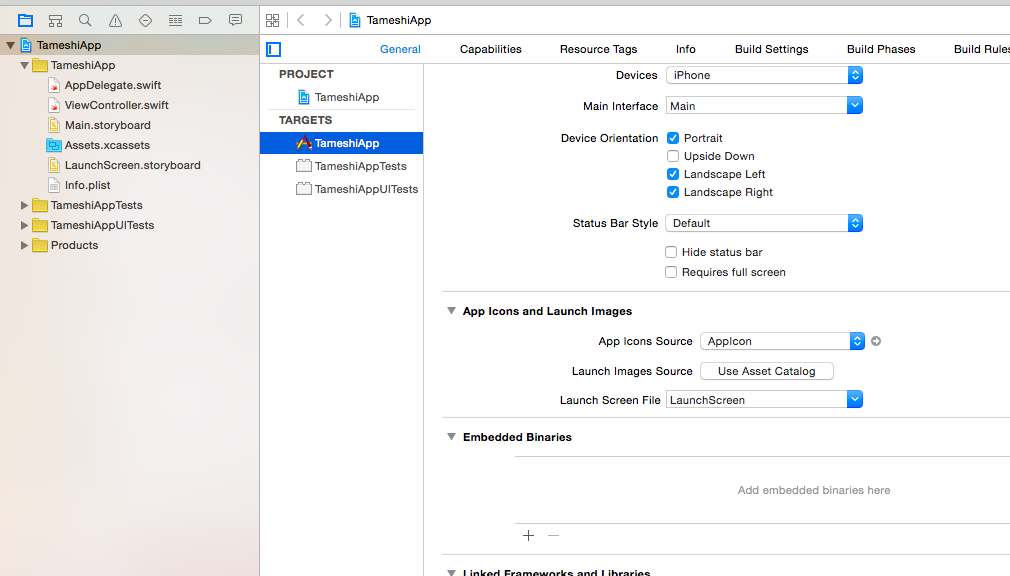Enable Upside Down orientation
The width and height of the screenshot is (1010, 576).
click(673, 156)
